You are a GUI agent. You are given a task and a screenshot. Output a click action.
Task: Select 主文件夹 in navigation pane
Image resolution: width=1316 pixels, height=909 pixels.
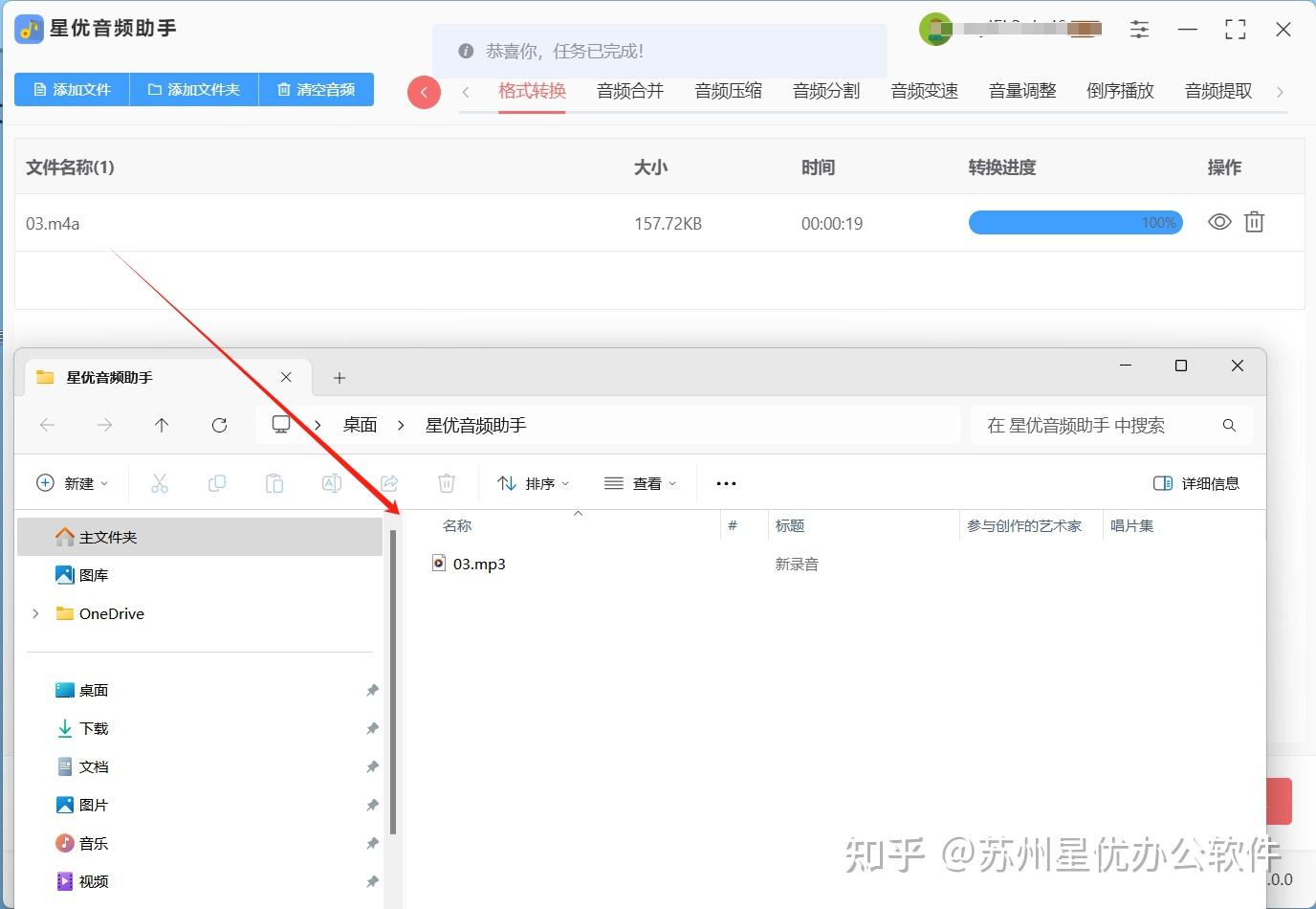coord(200,537)
